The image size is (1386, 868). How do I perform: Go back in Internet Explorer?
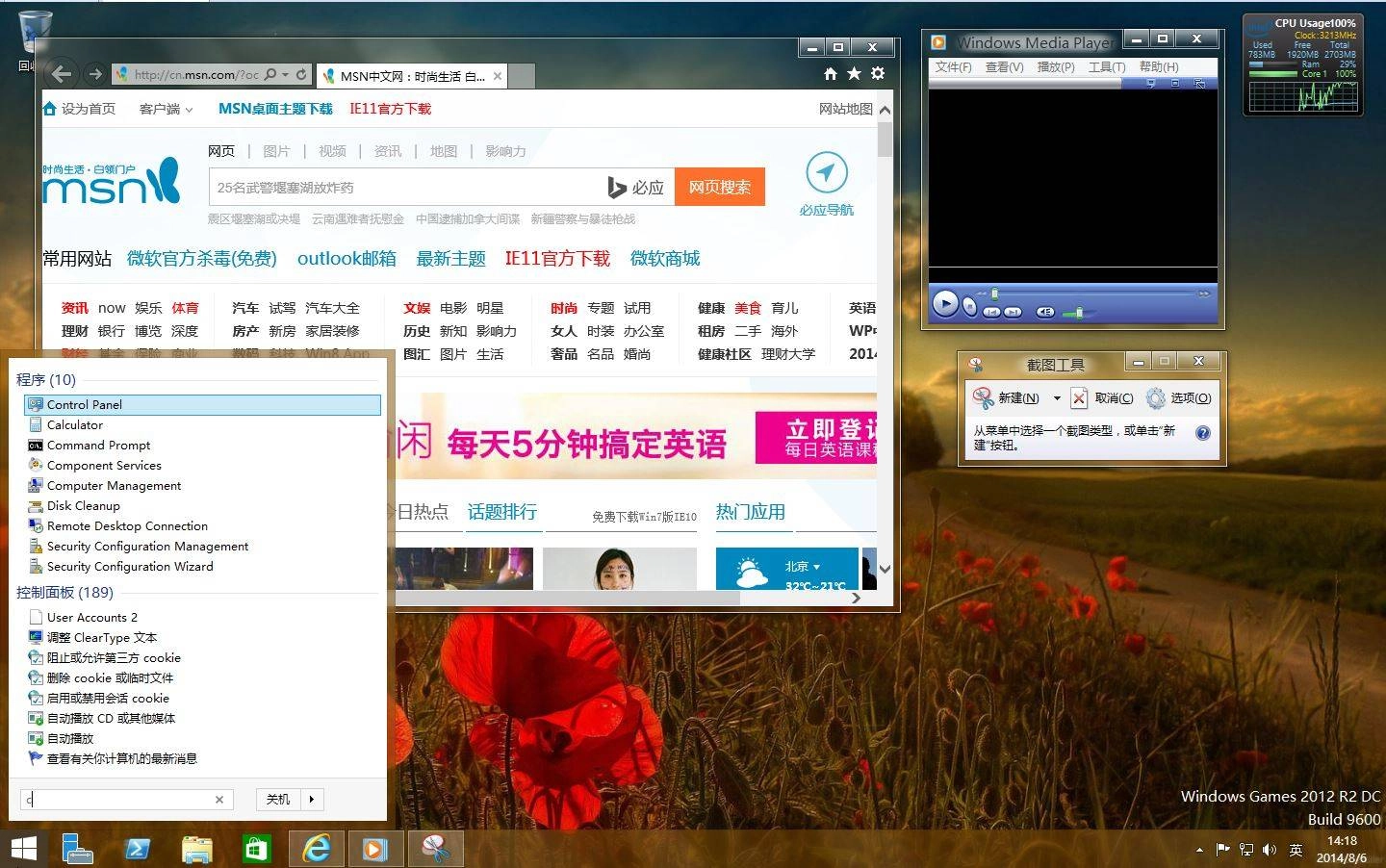point(62,74)
